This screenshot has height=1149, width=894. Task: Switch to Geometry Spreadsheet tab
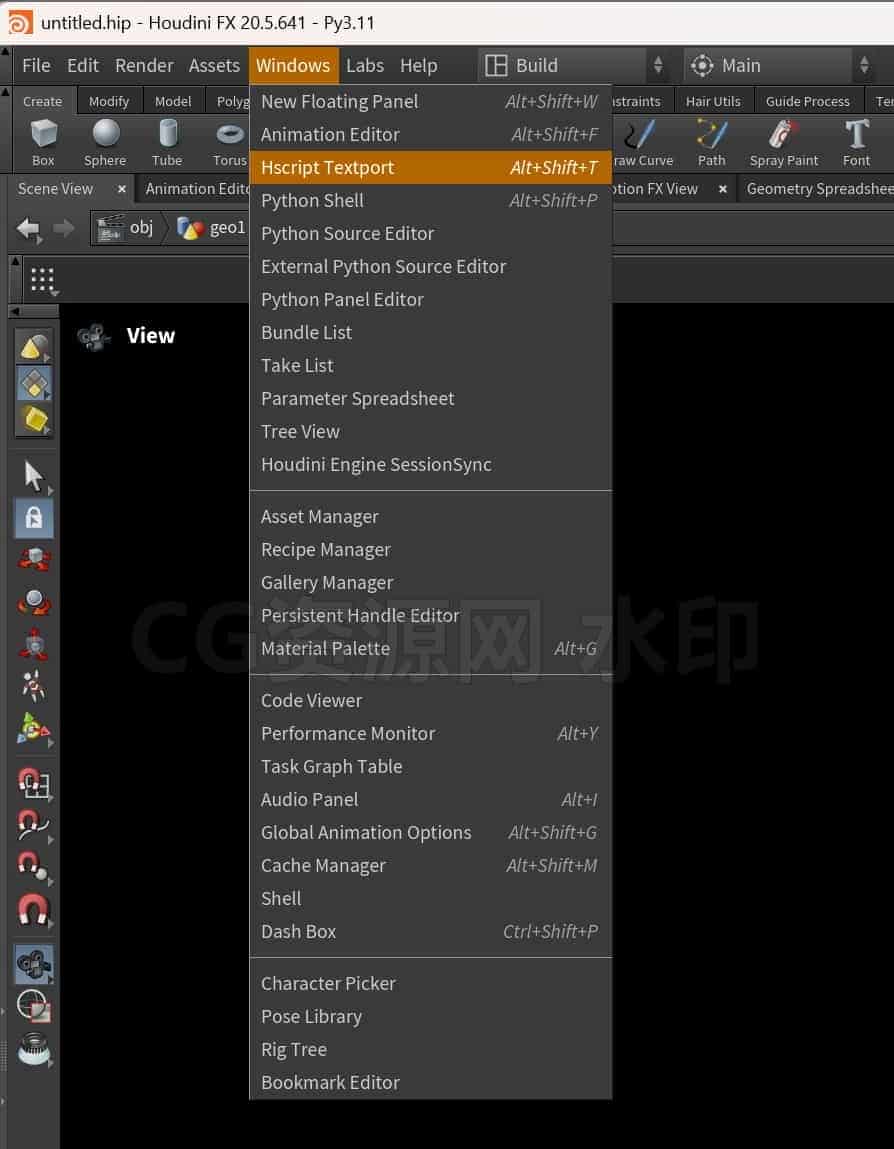coord(819,188)
